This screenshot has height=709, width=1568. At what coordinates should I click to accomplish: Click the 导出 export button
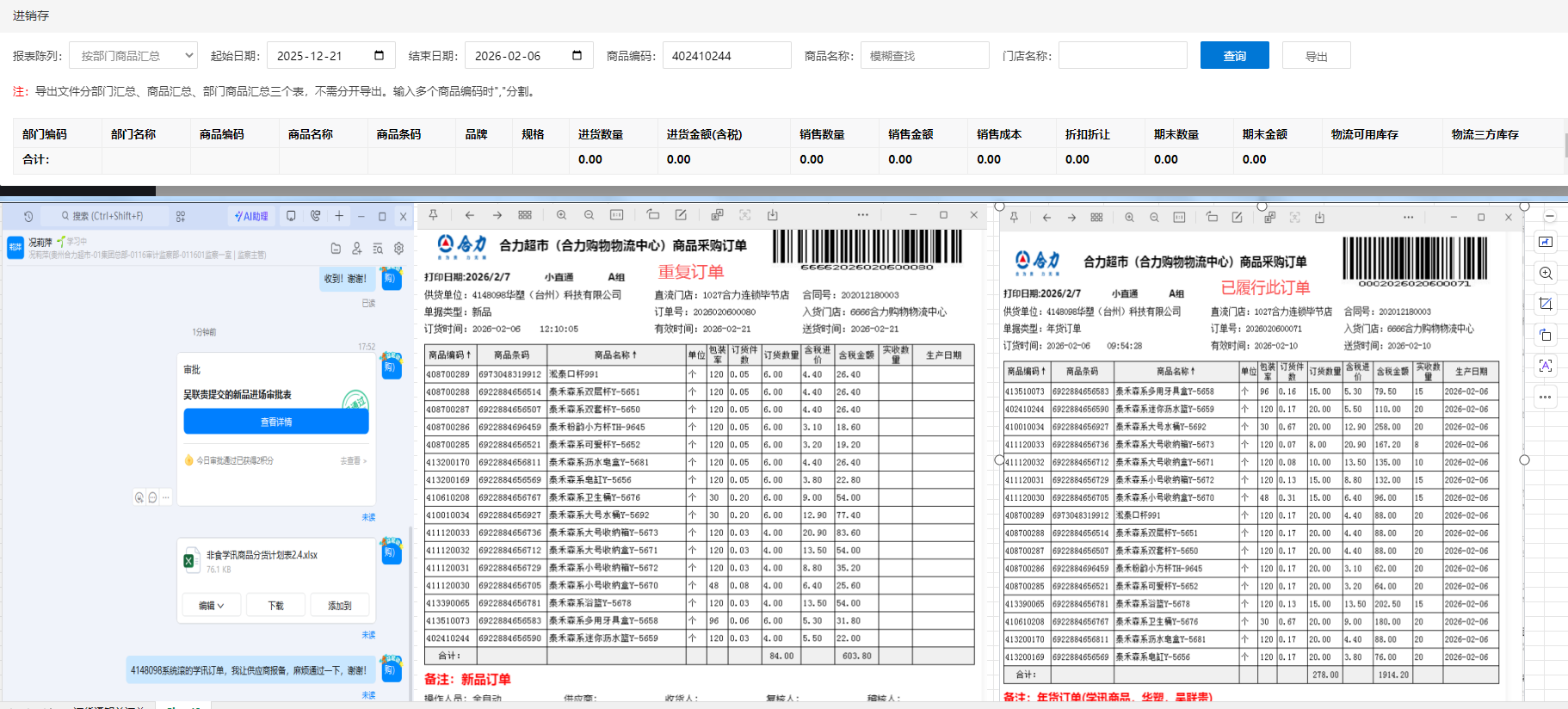point(1316,56)
